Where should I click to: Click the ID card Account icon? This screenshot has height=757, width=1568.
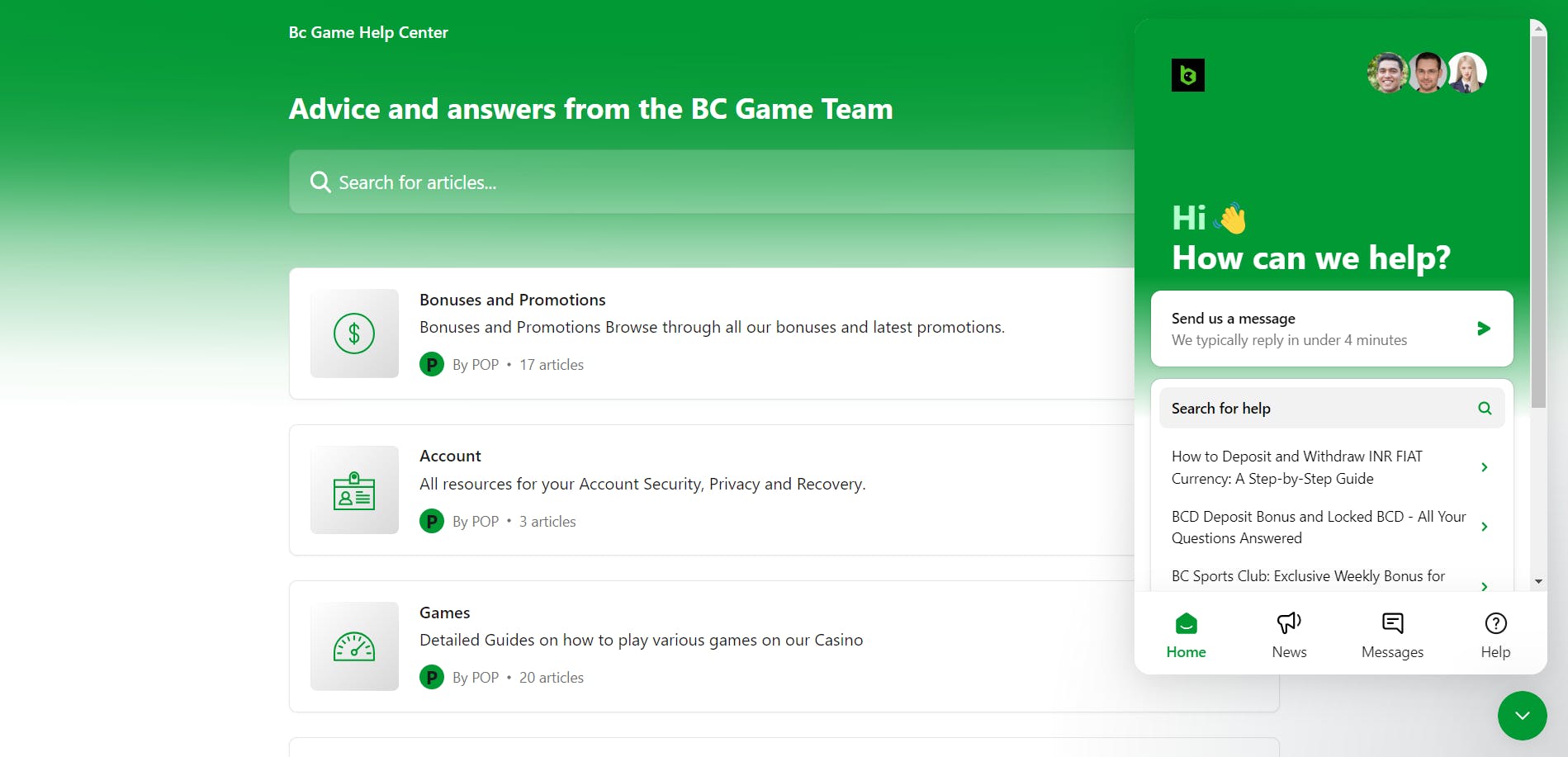pos(354,490)
